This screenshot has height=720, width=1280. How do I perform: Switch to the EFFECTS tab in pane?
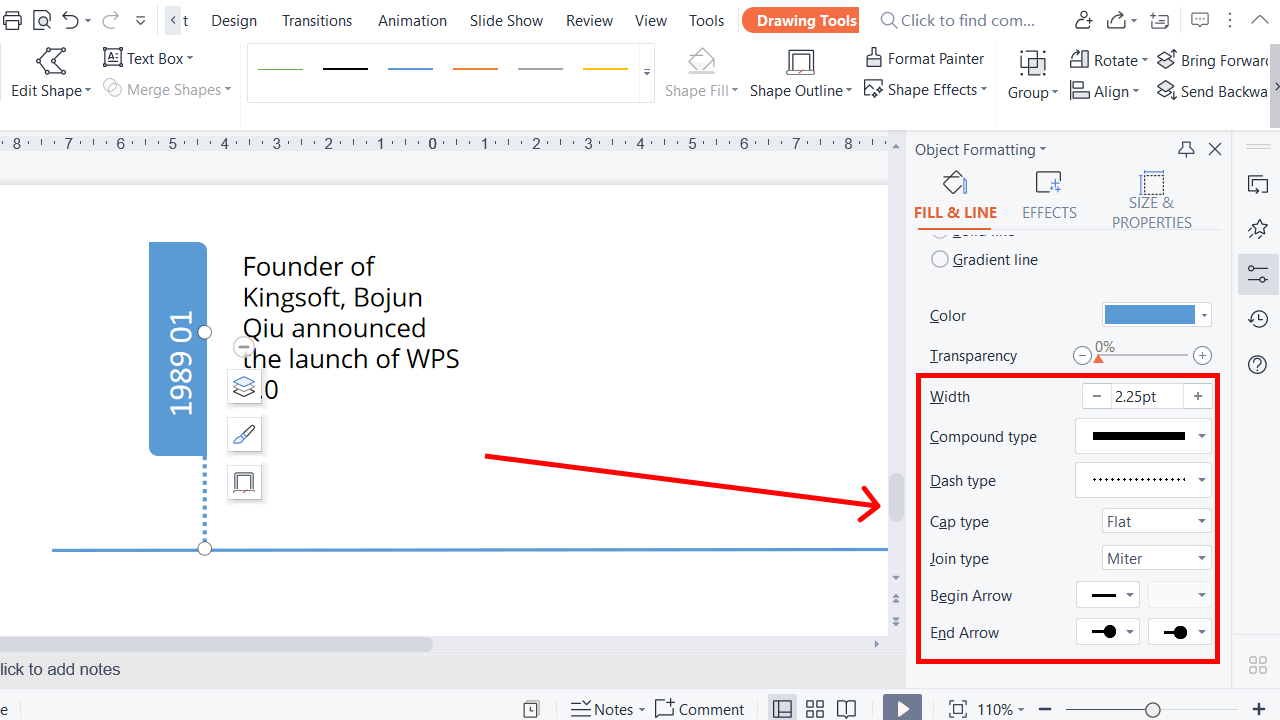tap(1049, 195)
